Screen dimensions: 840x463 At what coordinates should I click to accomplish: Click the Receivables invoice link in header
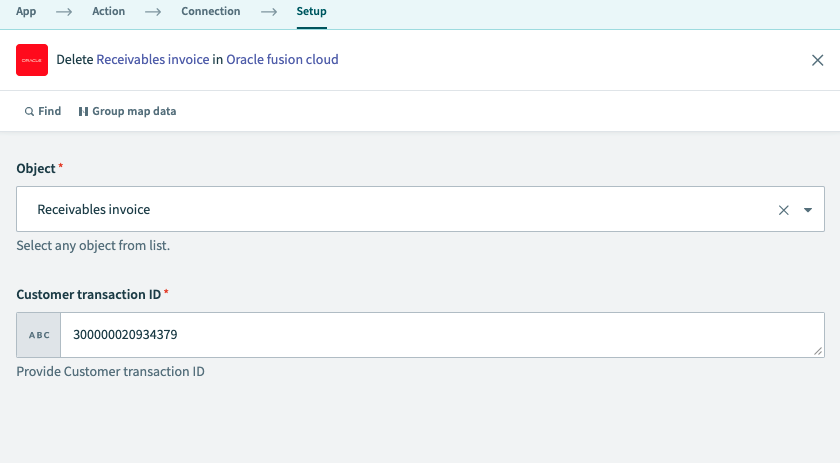[153, 60]
